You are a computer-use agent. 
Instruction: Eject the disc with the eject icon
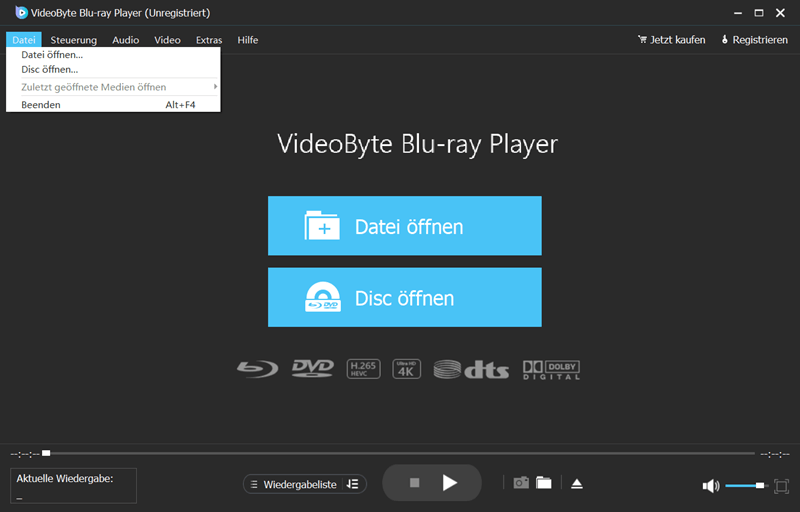point(577,483)
